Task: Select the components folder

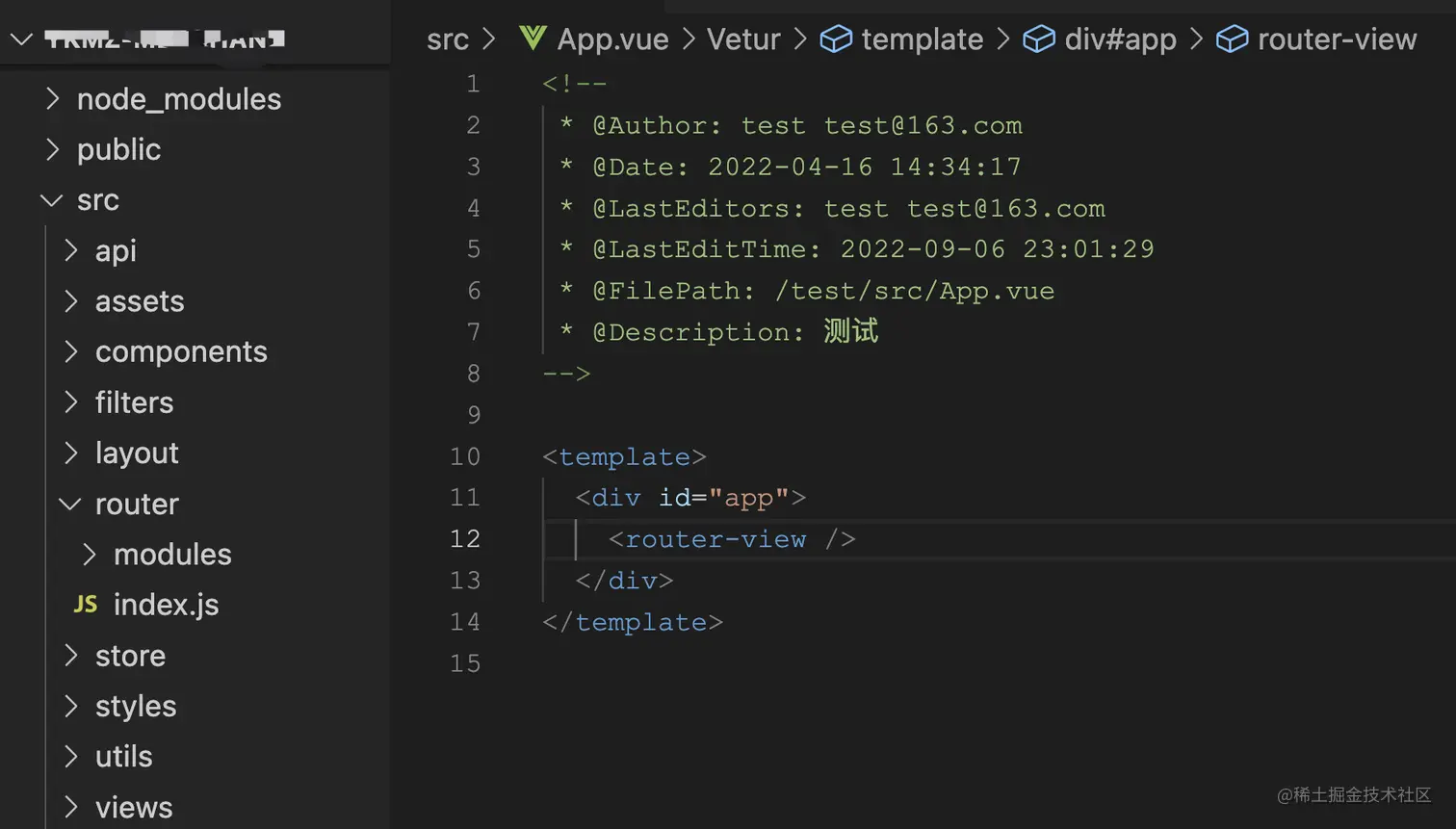Action: 181,352
